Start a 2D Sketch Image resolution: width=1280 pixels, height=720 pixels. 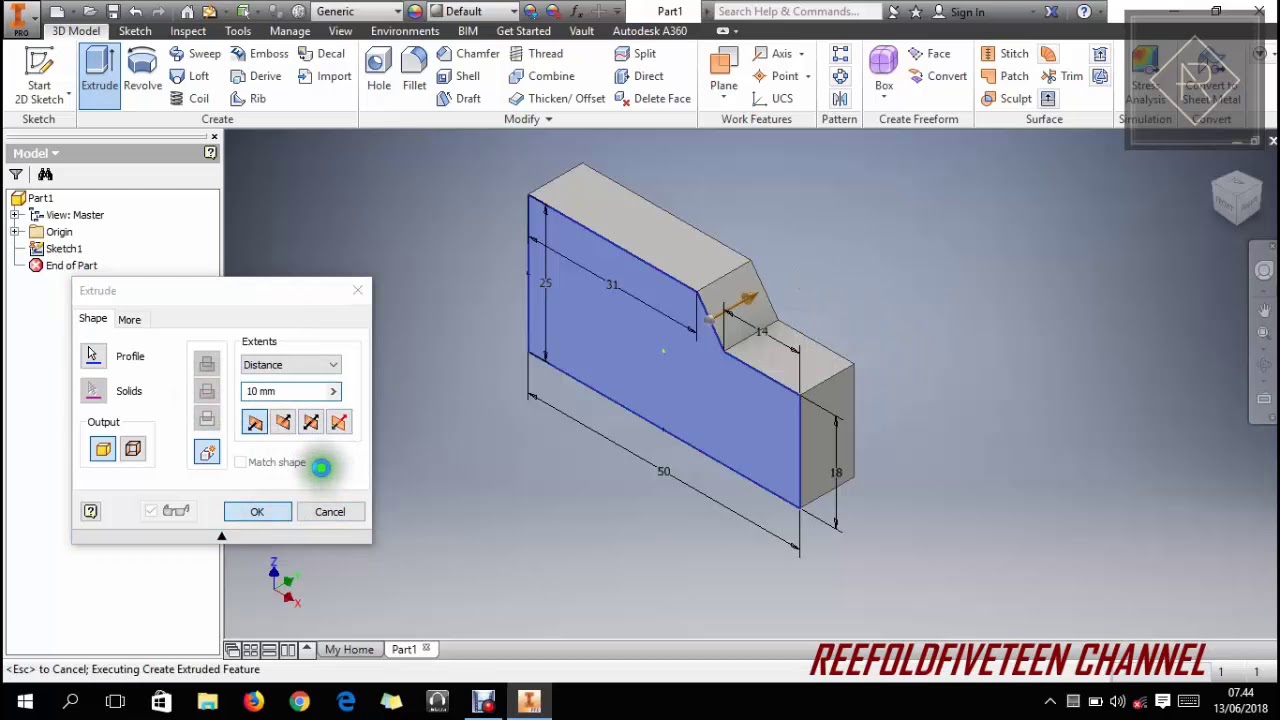39,75
